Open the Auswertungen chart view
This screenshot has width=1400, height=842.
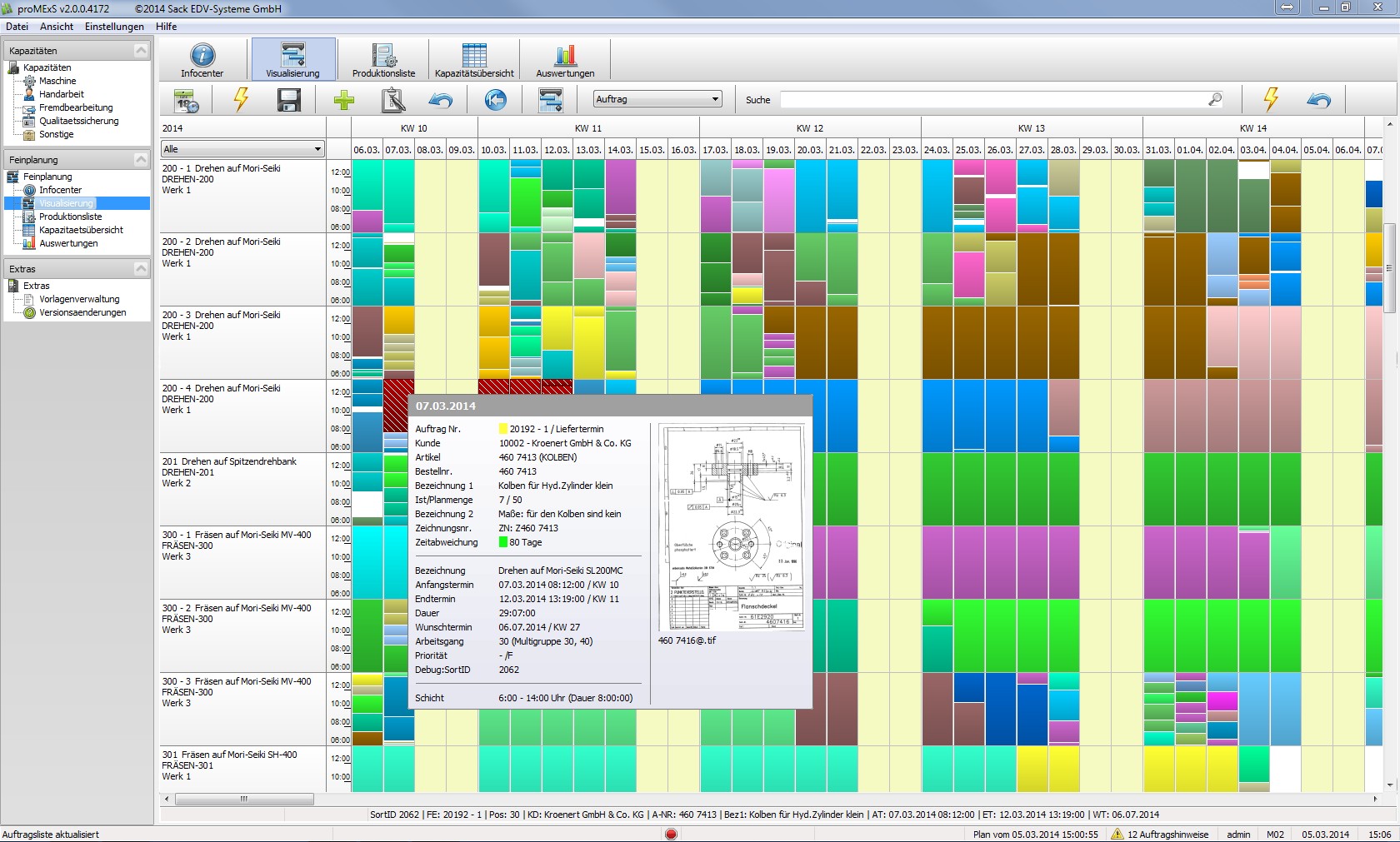coord(565,60)
